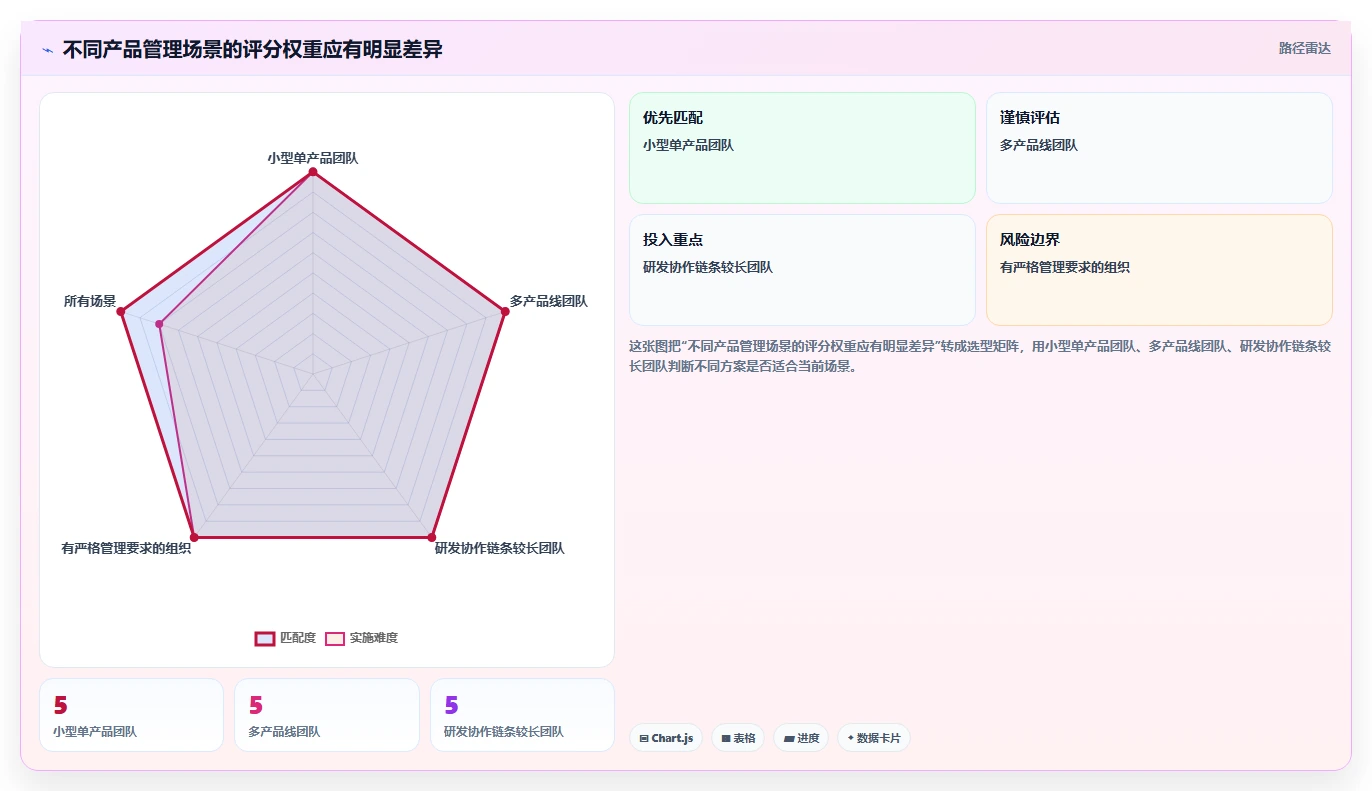Screen dimensions: 1372x791
Task: Open the 风险边界 card
Action: click(1159, 270)
